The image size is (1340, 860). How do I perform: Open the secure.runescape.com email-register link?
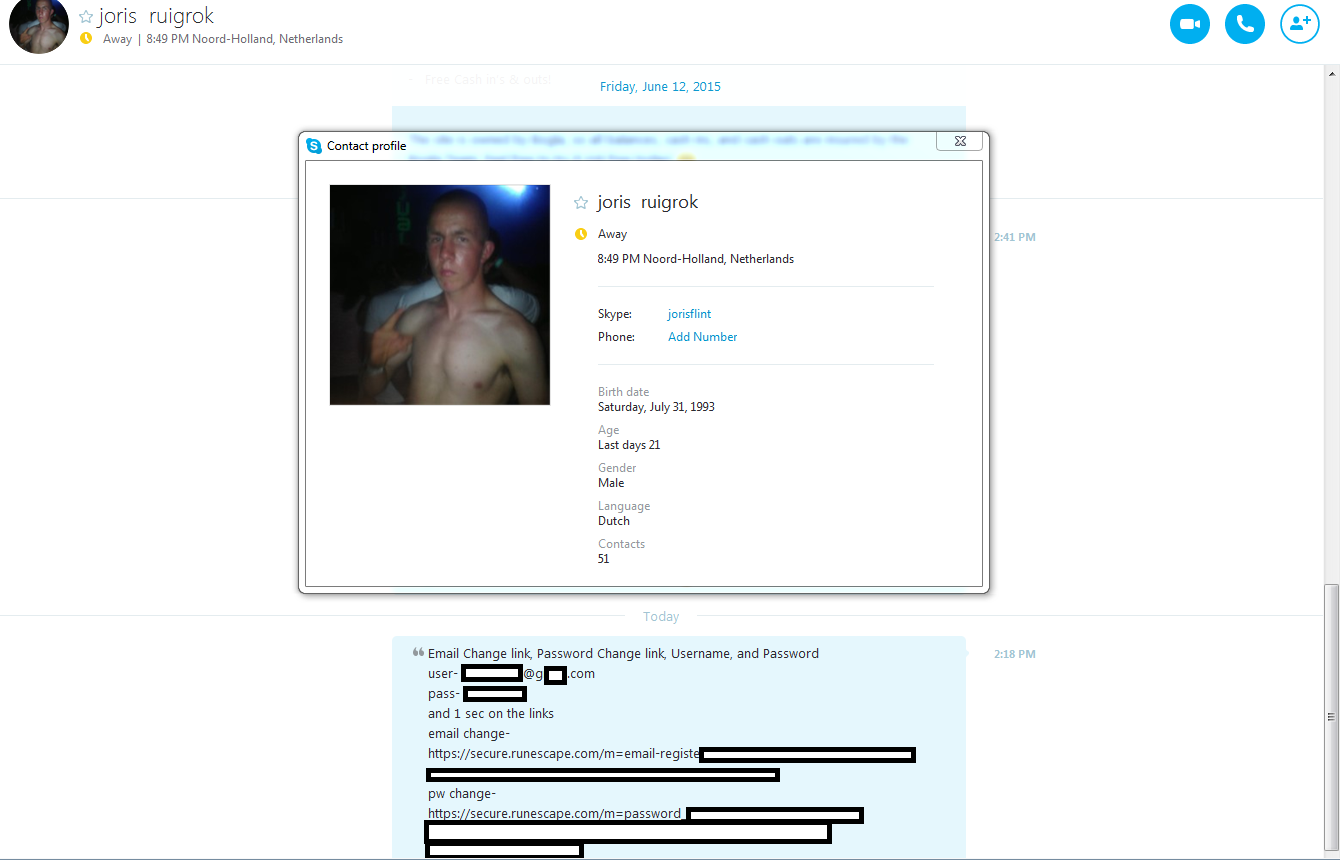tap(564, 754)
